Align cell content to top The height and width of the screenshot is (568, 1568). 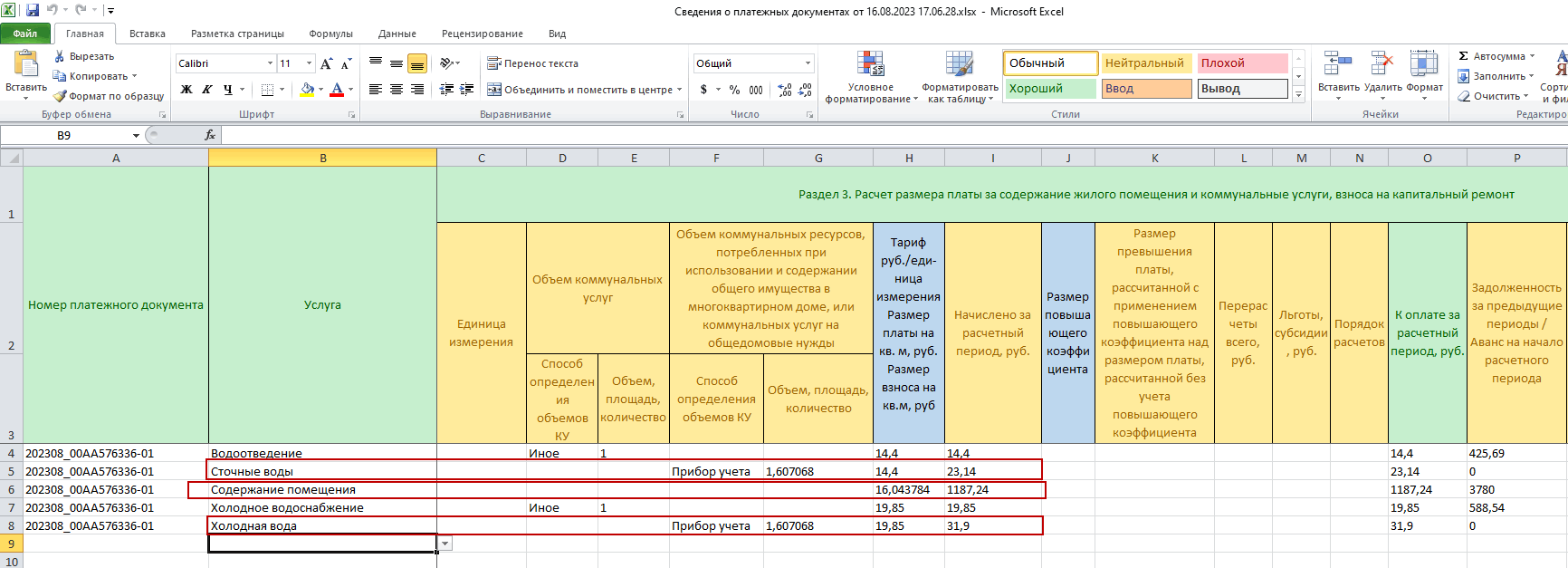pyautogui.click(x=376, y=63)
